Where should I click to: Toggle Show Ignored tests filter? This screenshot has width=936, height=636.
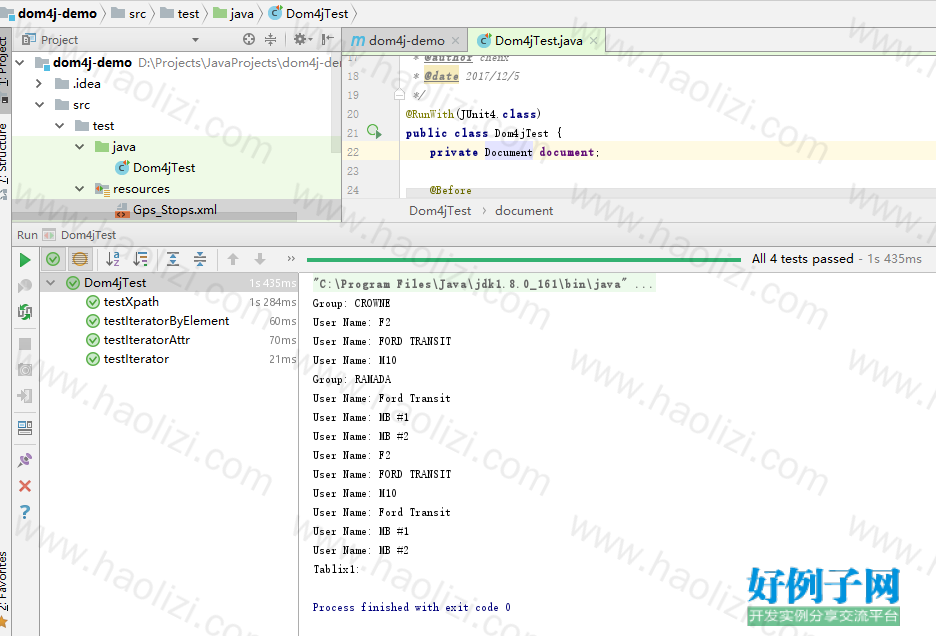click(79, 259)
